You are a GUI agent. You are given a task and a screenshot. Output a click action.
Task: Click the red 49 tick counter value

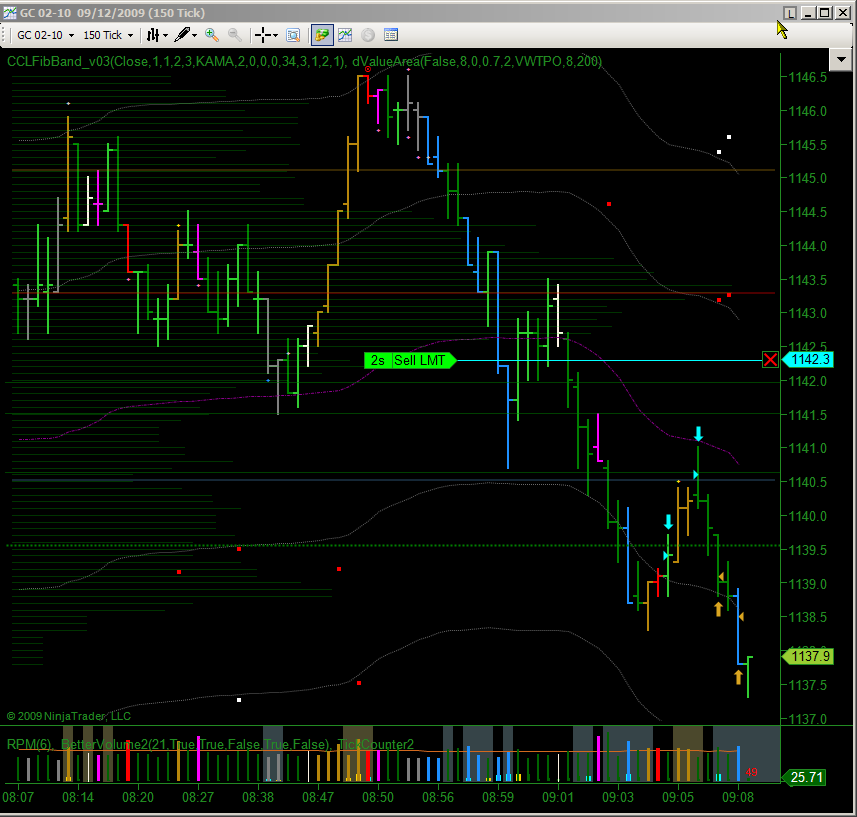click(x=752, y=772)
